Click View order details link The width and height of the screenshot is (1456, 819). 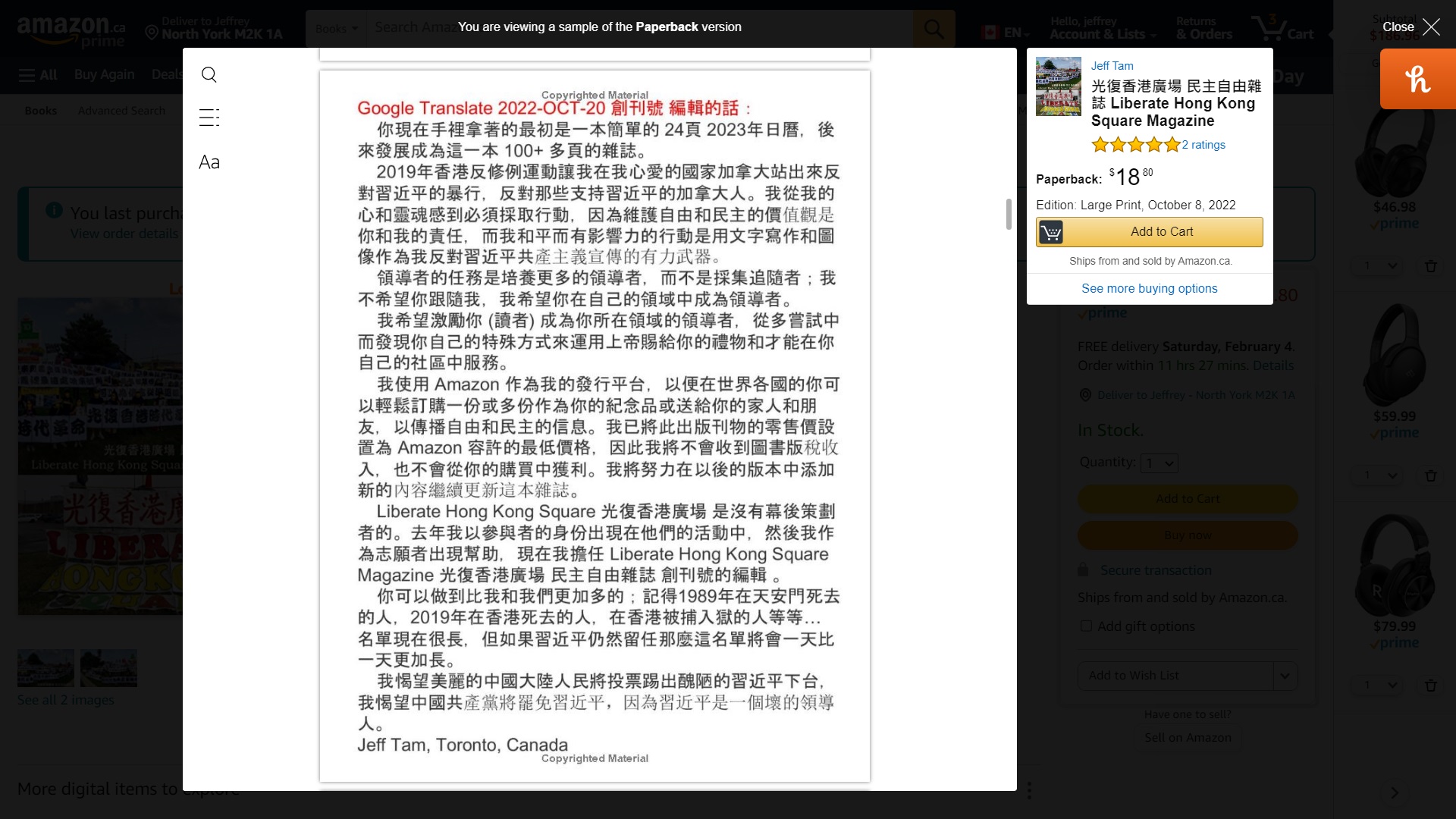(x=124, y=234)
